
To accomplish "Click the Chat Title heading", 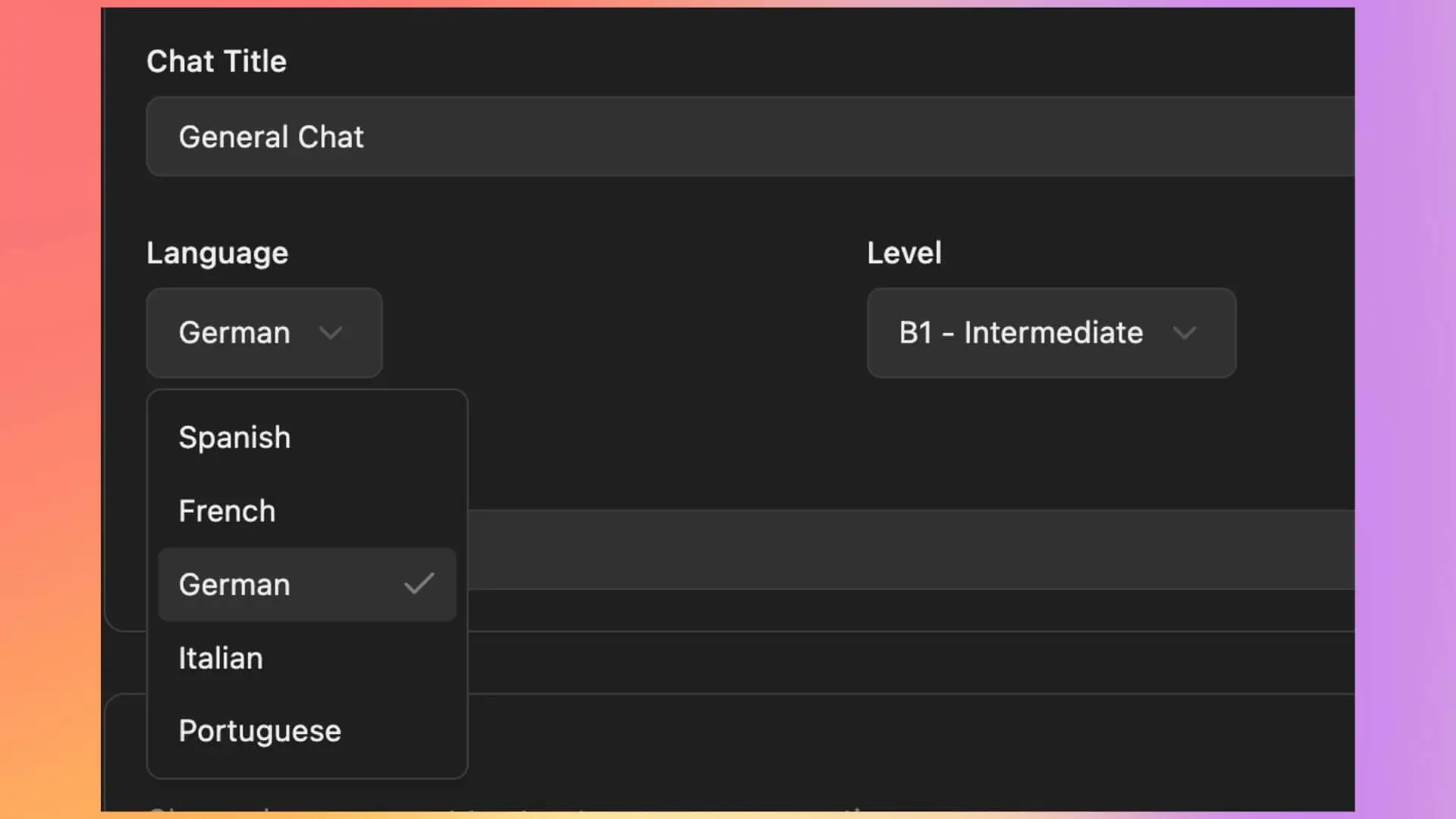I will [x=217, y=61].
